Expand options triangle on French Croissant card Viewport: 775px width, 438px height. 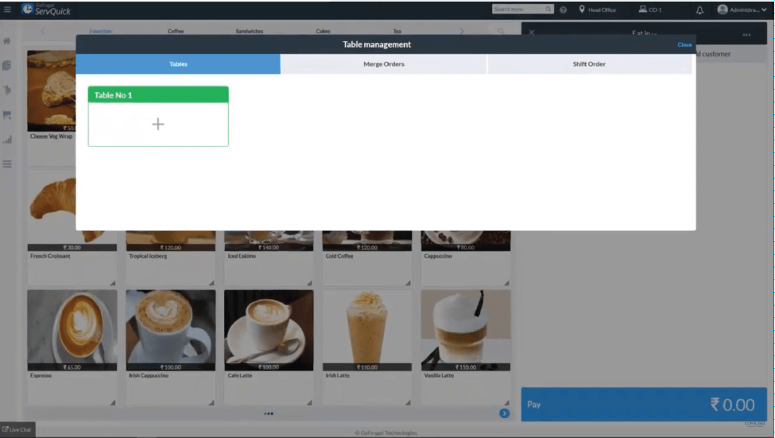[x=113, y=283]
